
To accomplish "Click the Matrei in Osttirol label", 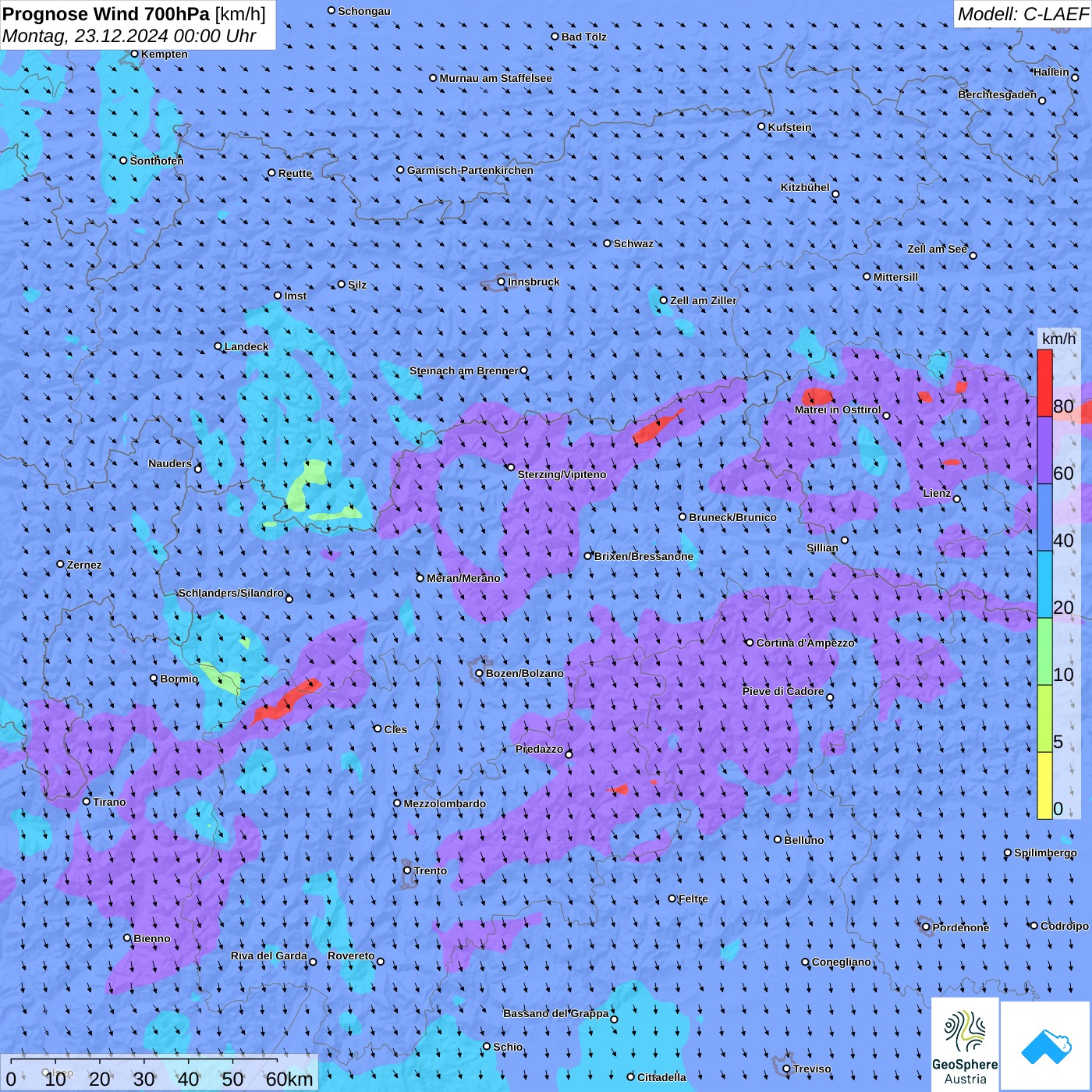I will [x=838, y=409].
